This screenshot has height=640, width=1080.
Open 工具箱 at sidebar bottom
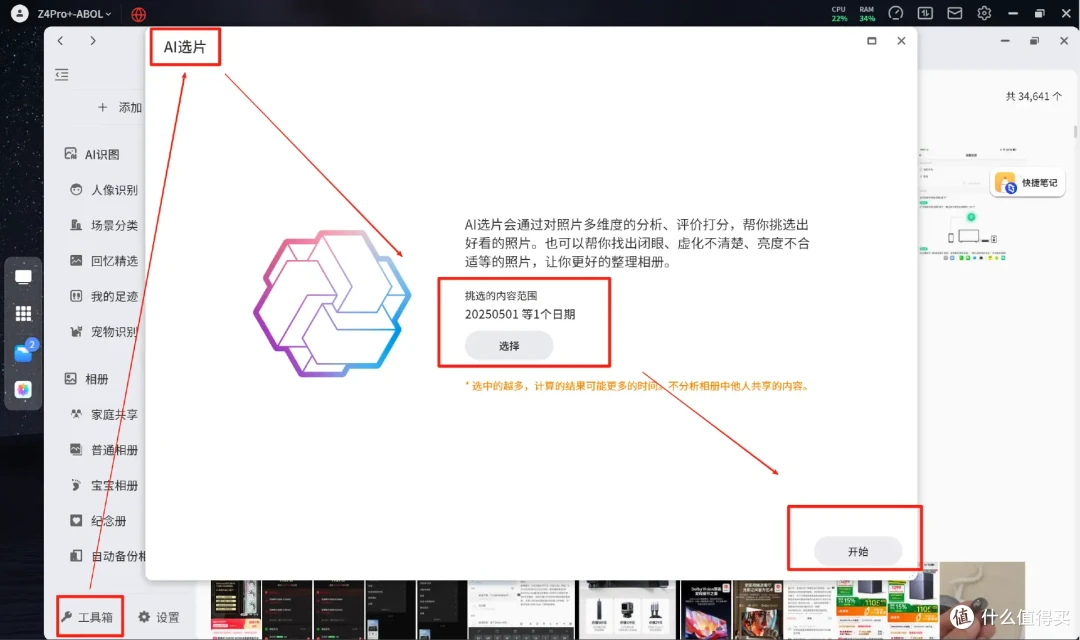pyautogui.click(x=87, y=617)
